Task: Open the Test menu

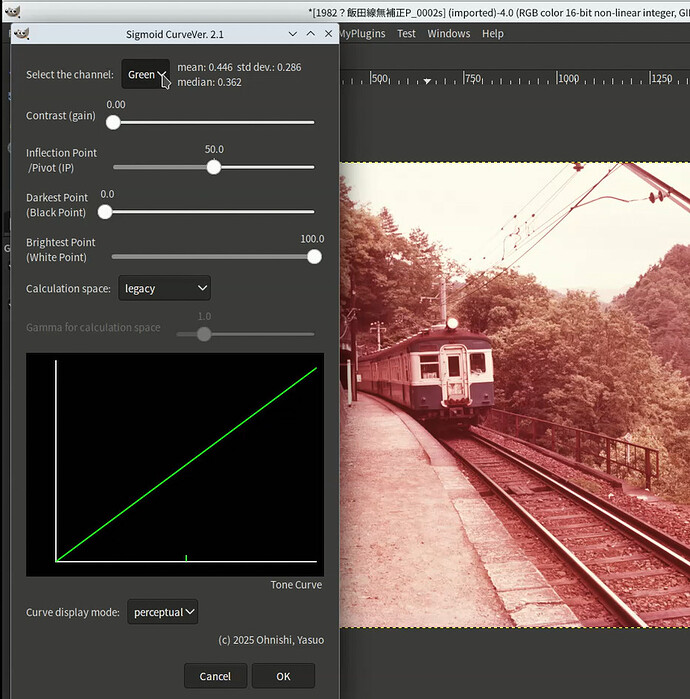Action: [406, 33]
